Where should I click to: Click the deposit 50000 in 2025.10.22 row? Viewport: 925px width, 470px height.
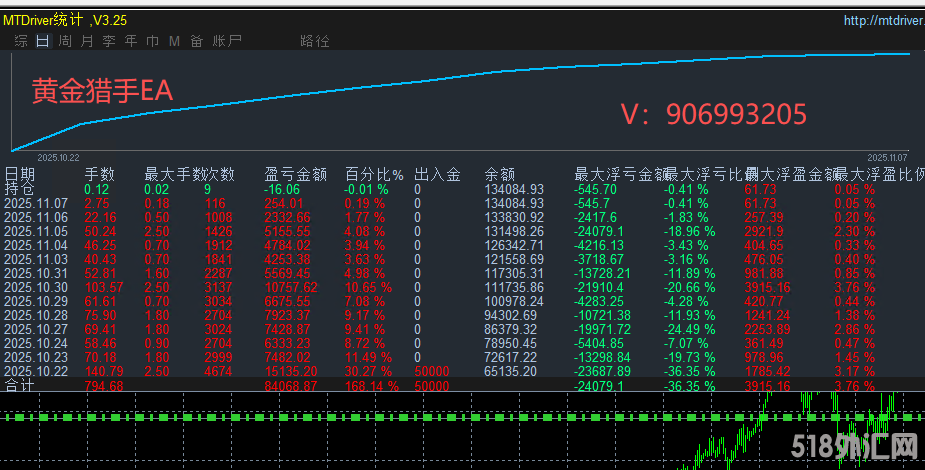pyautogui.click(x=432, y=372)
